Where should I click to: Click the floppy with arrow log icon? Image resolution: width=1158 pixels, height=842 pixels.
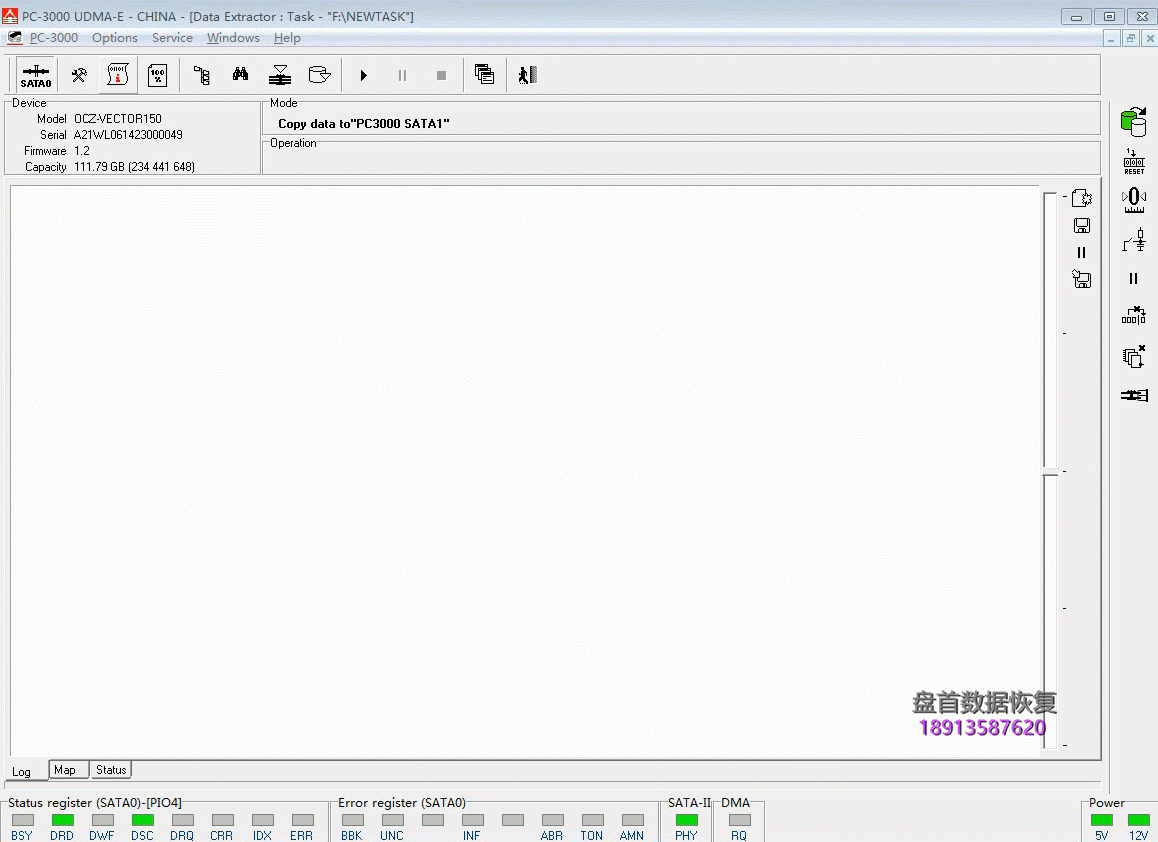[1082, 279]
